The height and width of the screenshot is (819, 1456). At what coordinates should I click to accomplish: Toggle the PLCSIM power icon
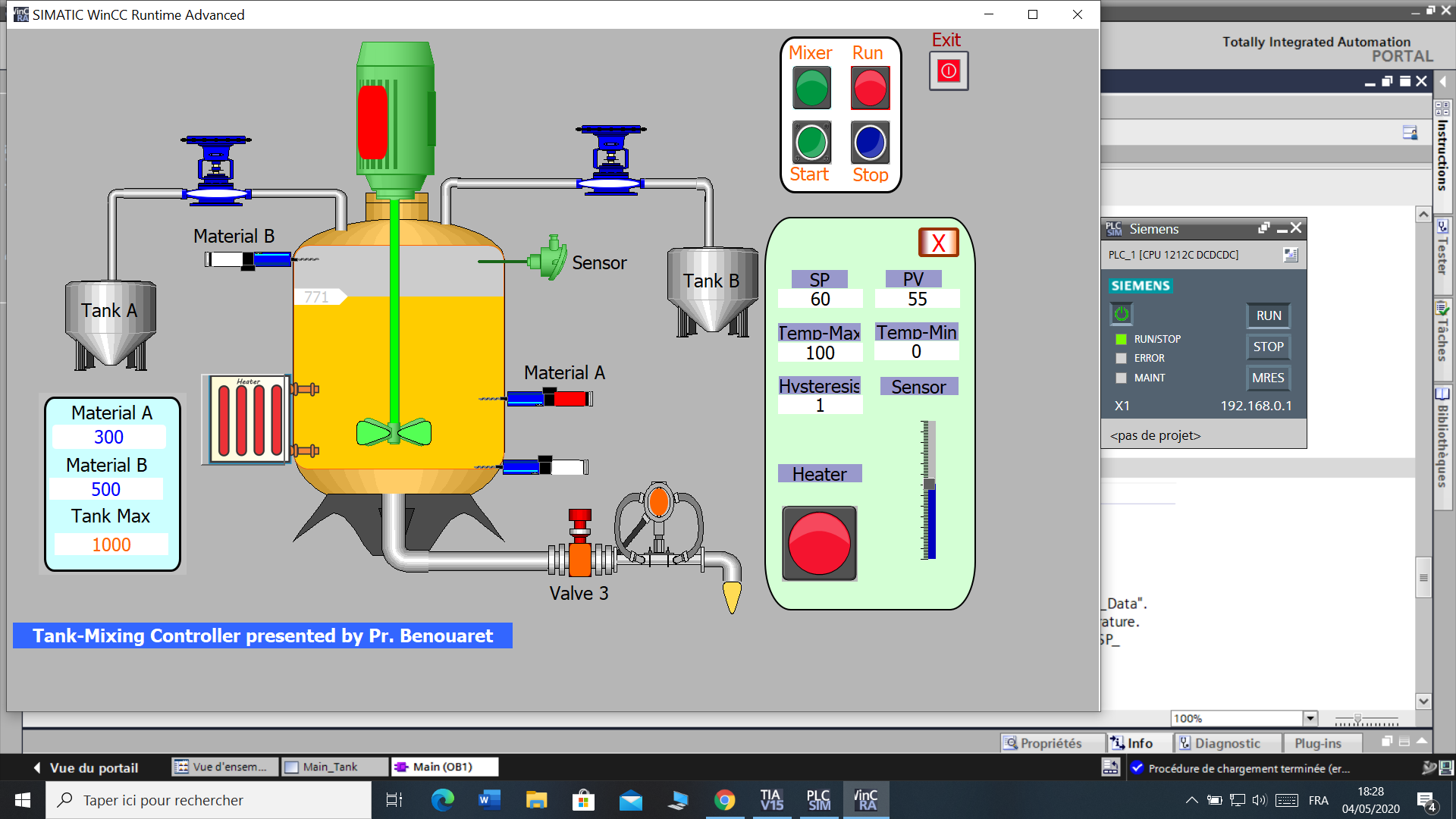click(x=1122, y=314)
